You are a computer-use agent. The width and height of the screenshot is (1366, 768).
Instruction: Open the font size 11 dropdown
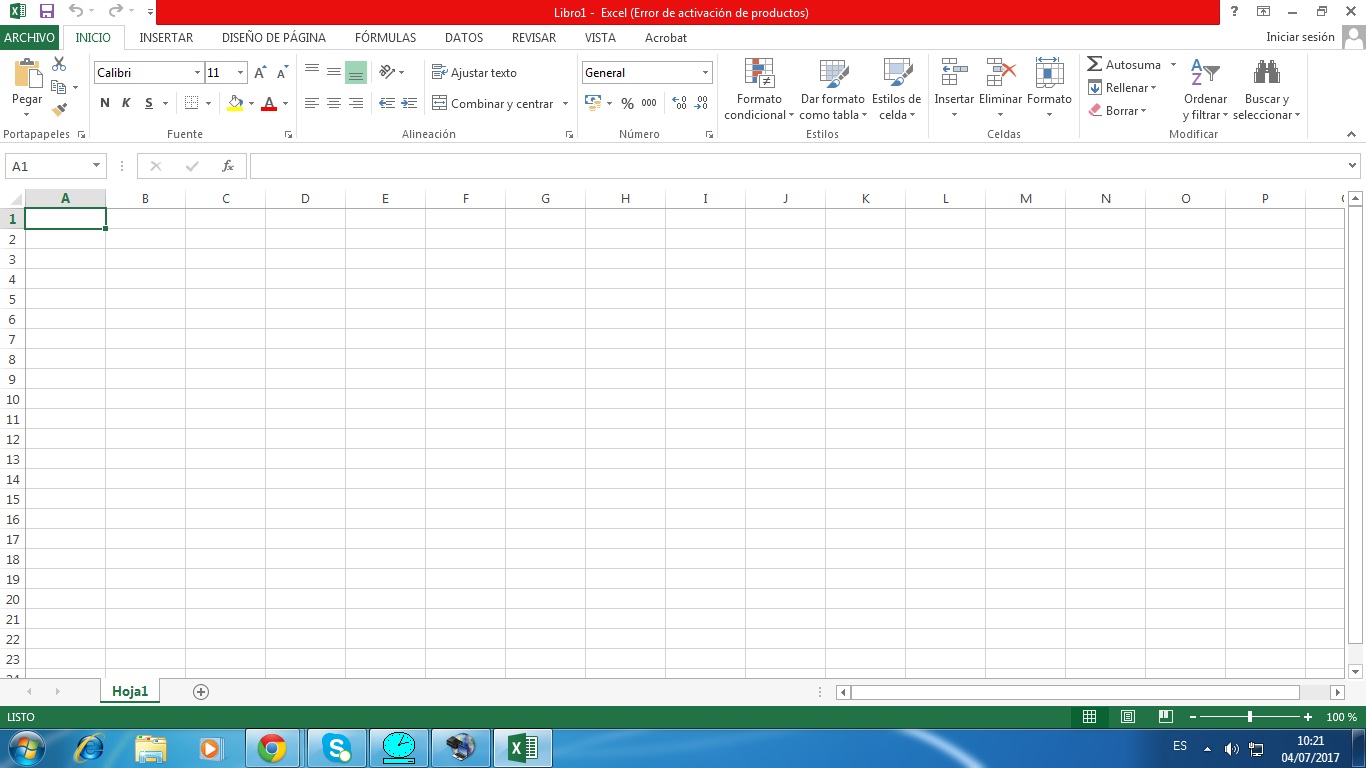click(x=240, y=73)
